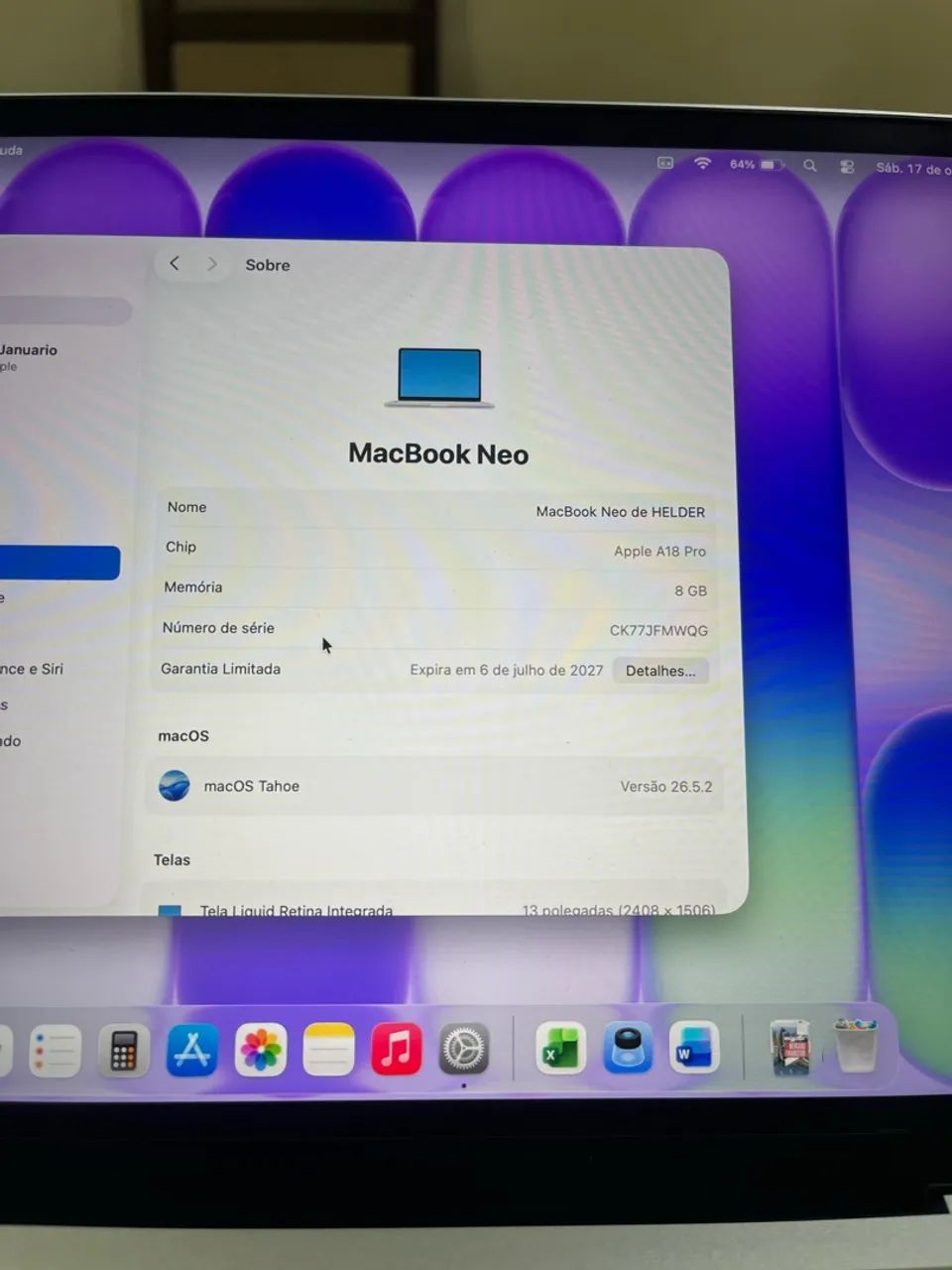This screenshot has width=952, height=1270.
Task: Open Spotlight search in menu bar
Action: click(810, 166)
